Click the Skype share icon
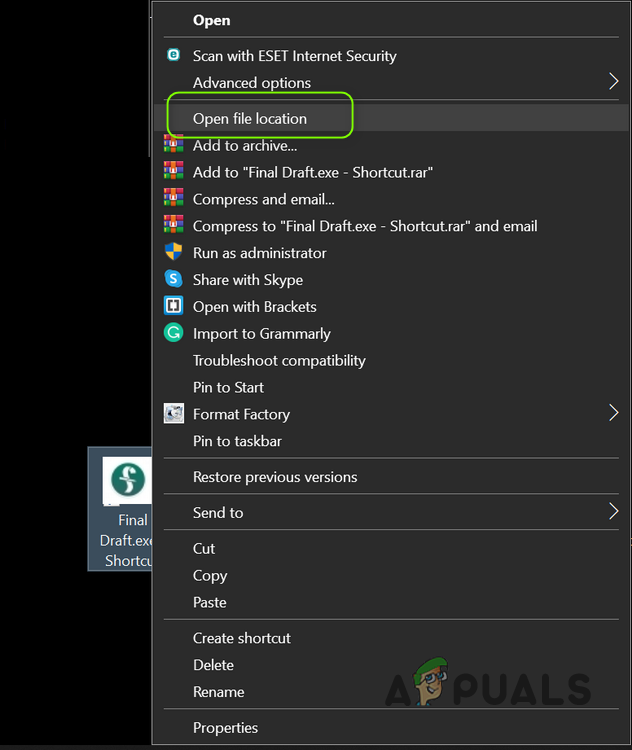This screenshot has width=632, height=750. pyautogui.click(x=174, y=280)
